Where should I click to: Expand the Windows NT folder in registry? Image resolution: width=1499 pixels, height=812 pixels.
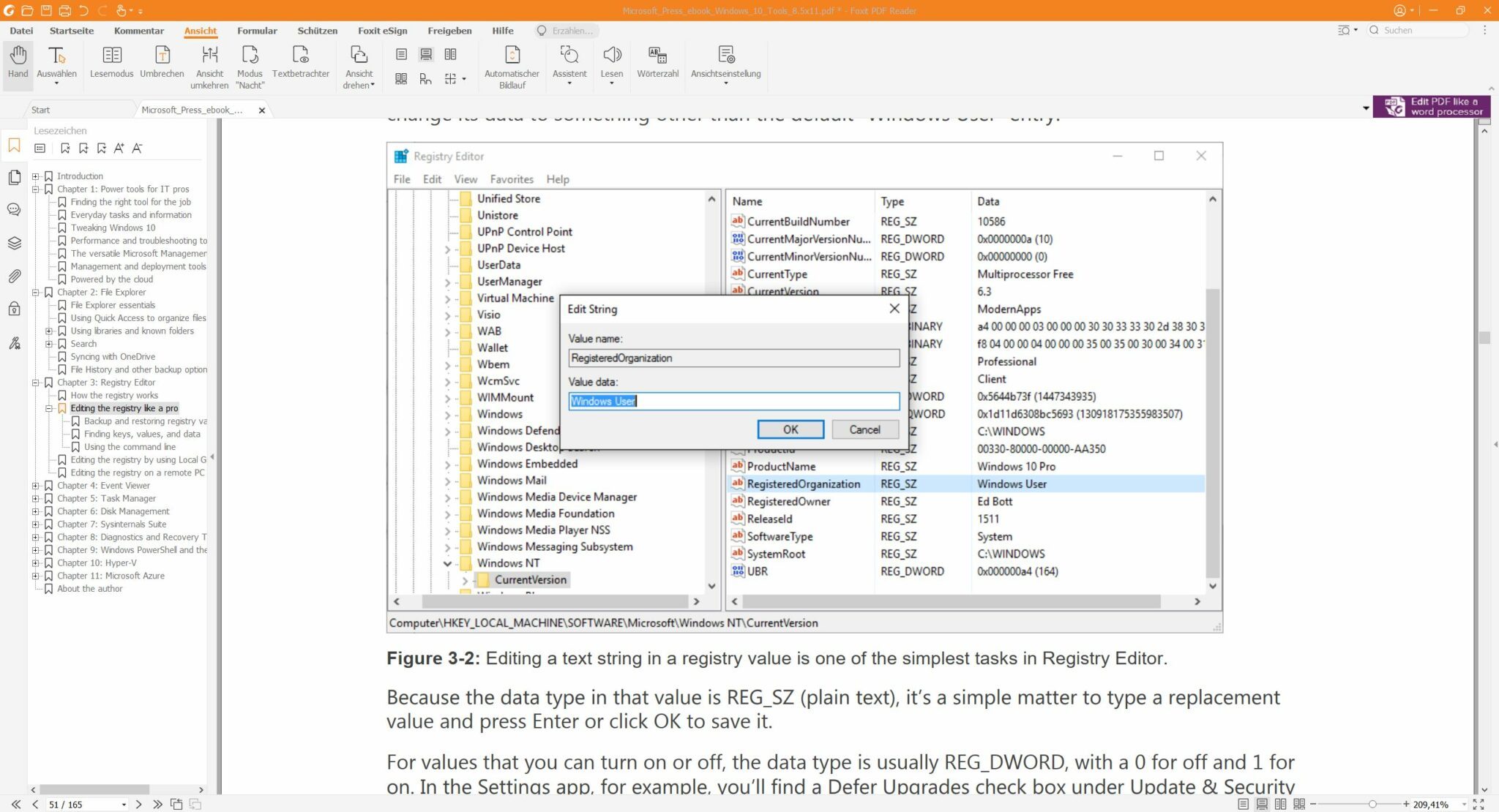pos(448,562)
